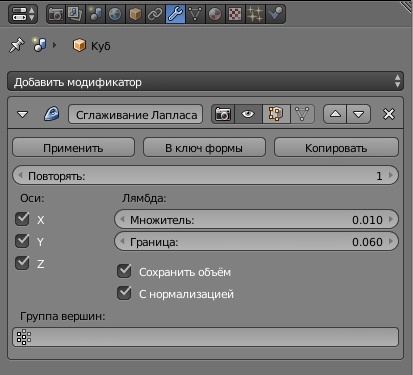Toggle modifier display in edit mode
413x375 pixels.
click(276, 114)
